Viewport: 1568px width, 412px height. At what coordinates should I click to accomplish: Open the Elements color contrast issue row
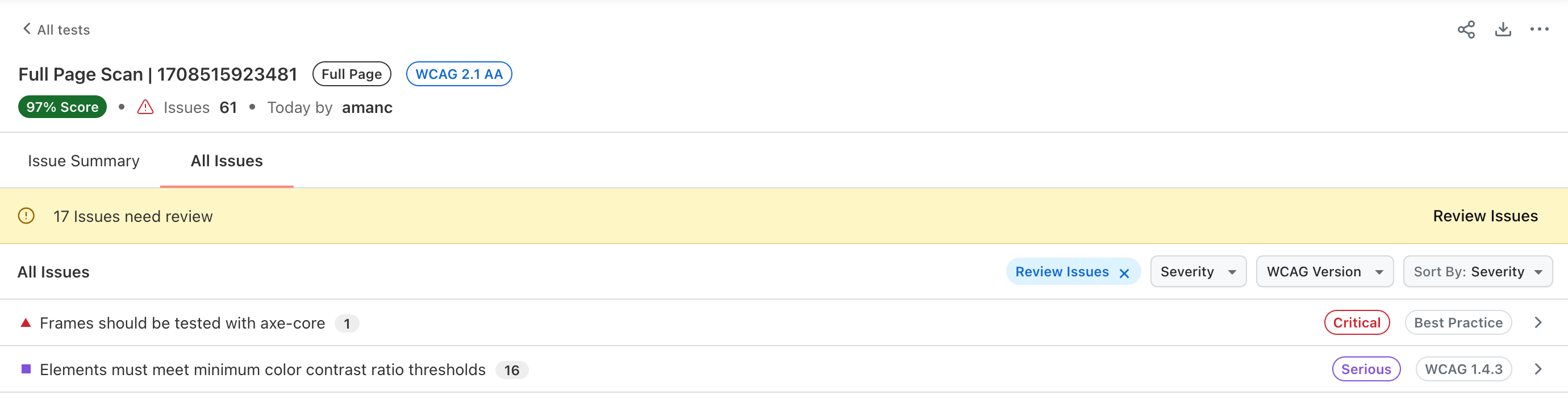[262, 369]
